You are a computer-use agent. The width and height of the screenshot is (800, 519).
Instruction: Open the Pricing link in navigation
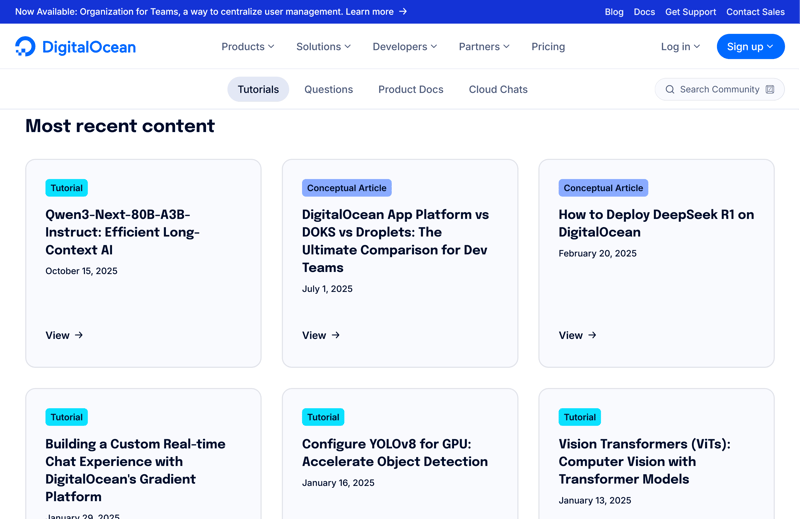pos(548,47)
